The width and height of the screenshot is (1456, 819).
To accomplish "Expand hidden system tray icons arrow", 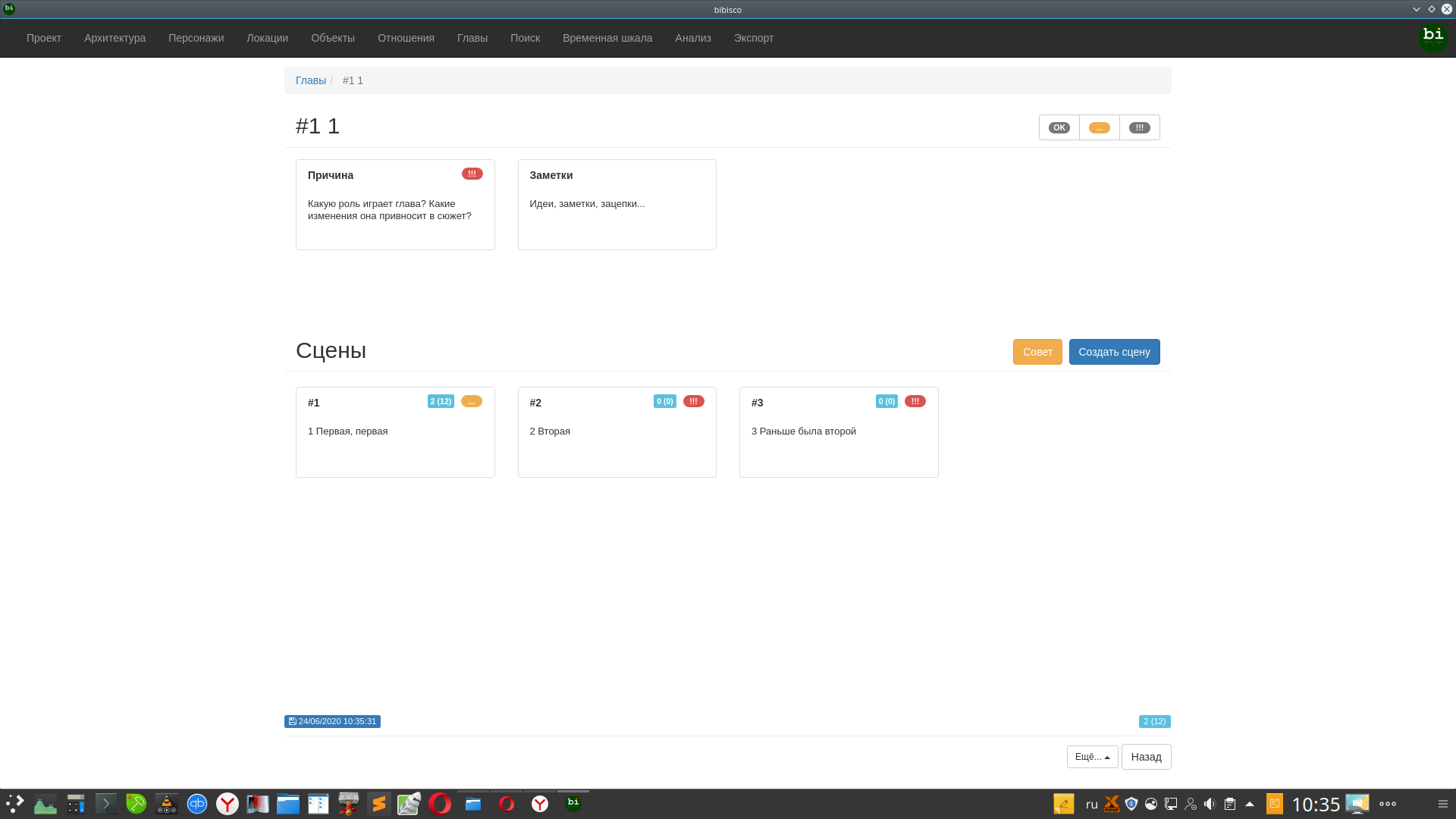I will pyautogui.click(x=1250, y=804).
